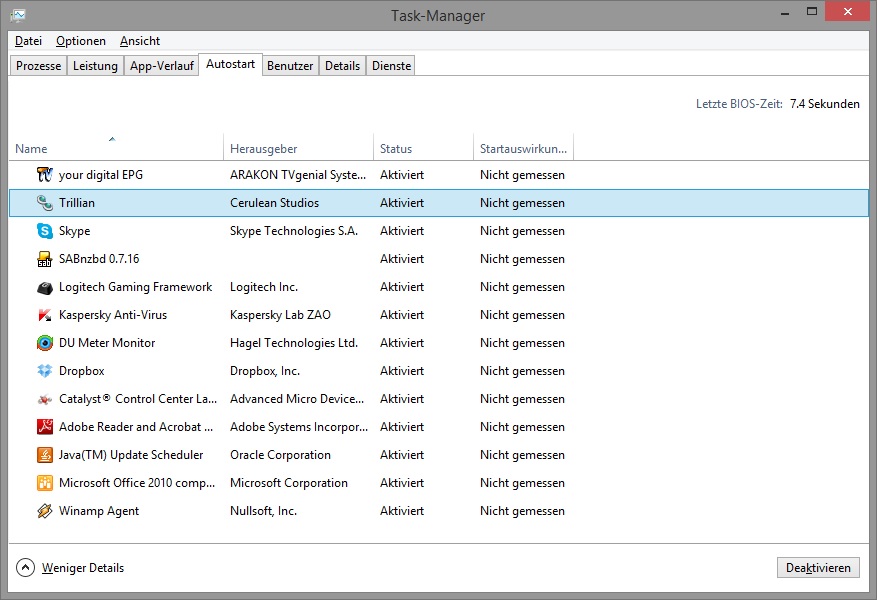Viewport: 877px width, 600px height.
Task: Select the Logitech Gaming Framework entry
Action: click(x=135, y=287)
